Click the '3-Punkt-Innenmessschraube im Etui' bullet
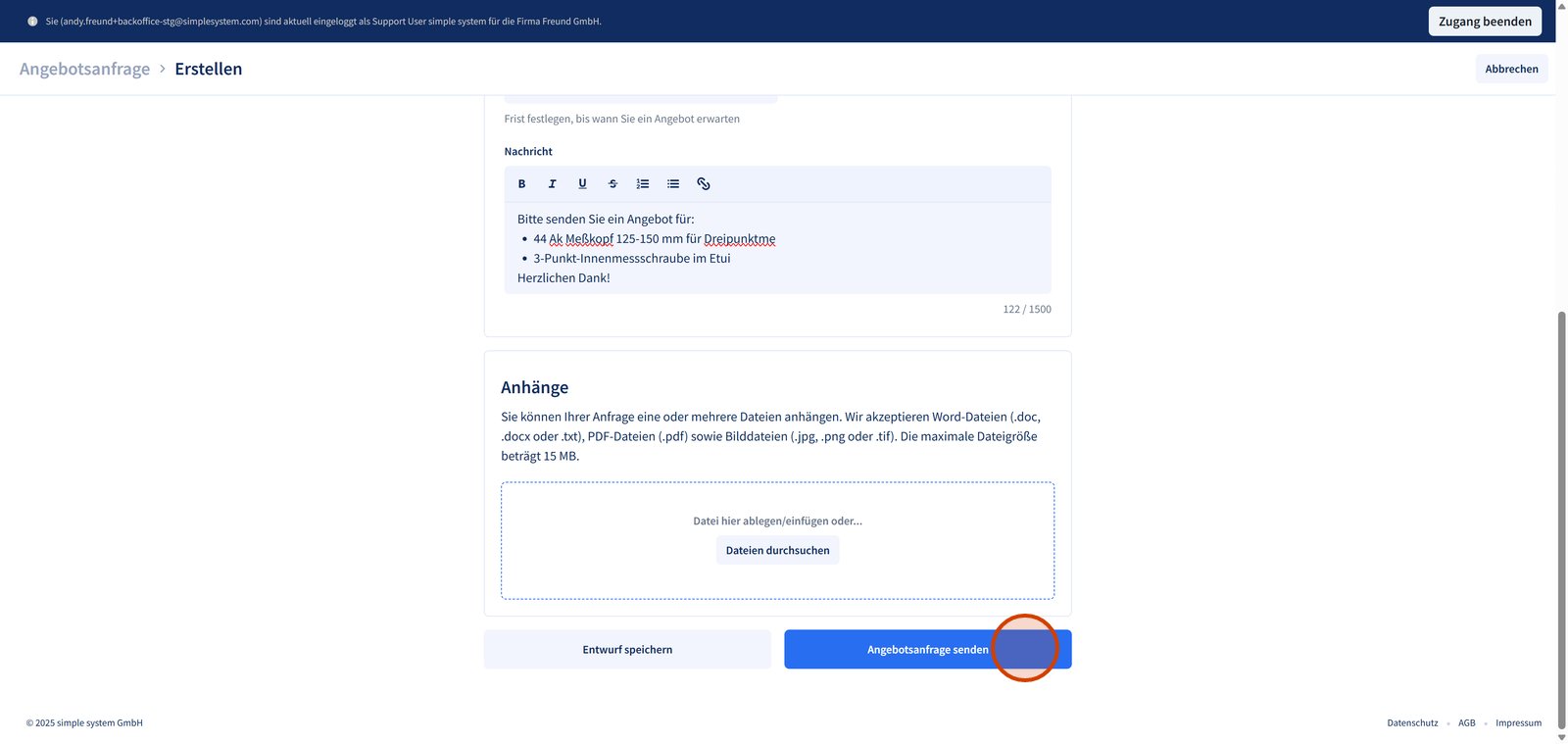Viewport: 1568px width, 744px height. coord(632,259)
